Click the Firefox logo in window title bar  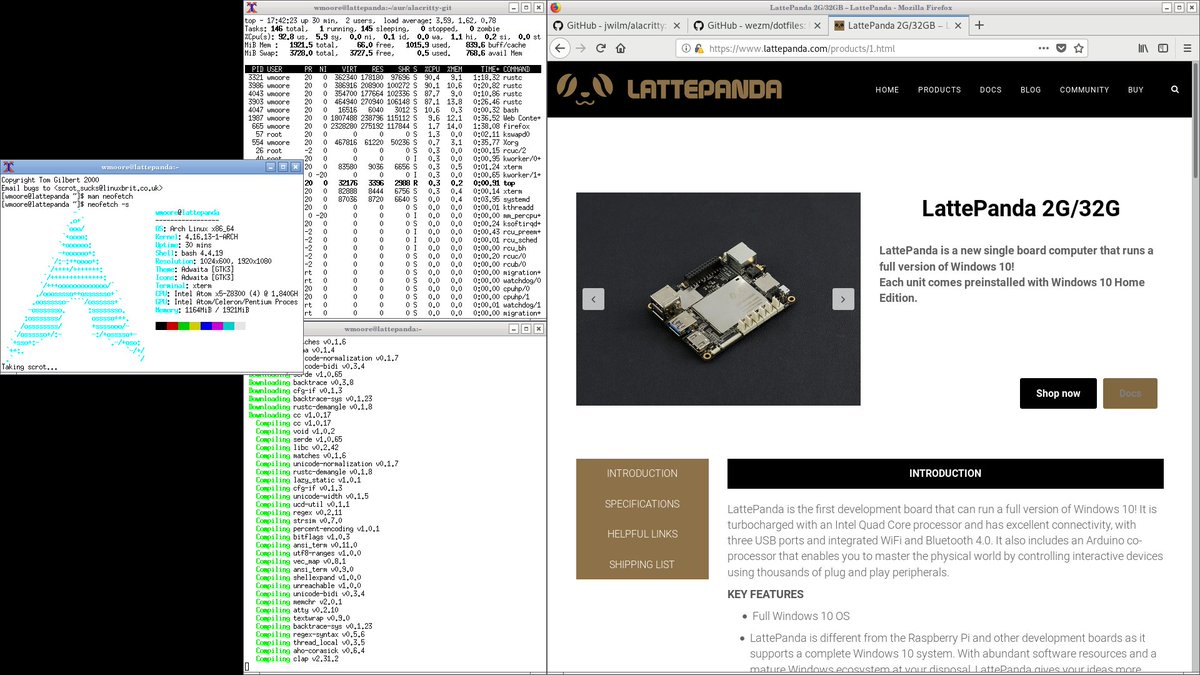[556, 6]
